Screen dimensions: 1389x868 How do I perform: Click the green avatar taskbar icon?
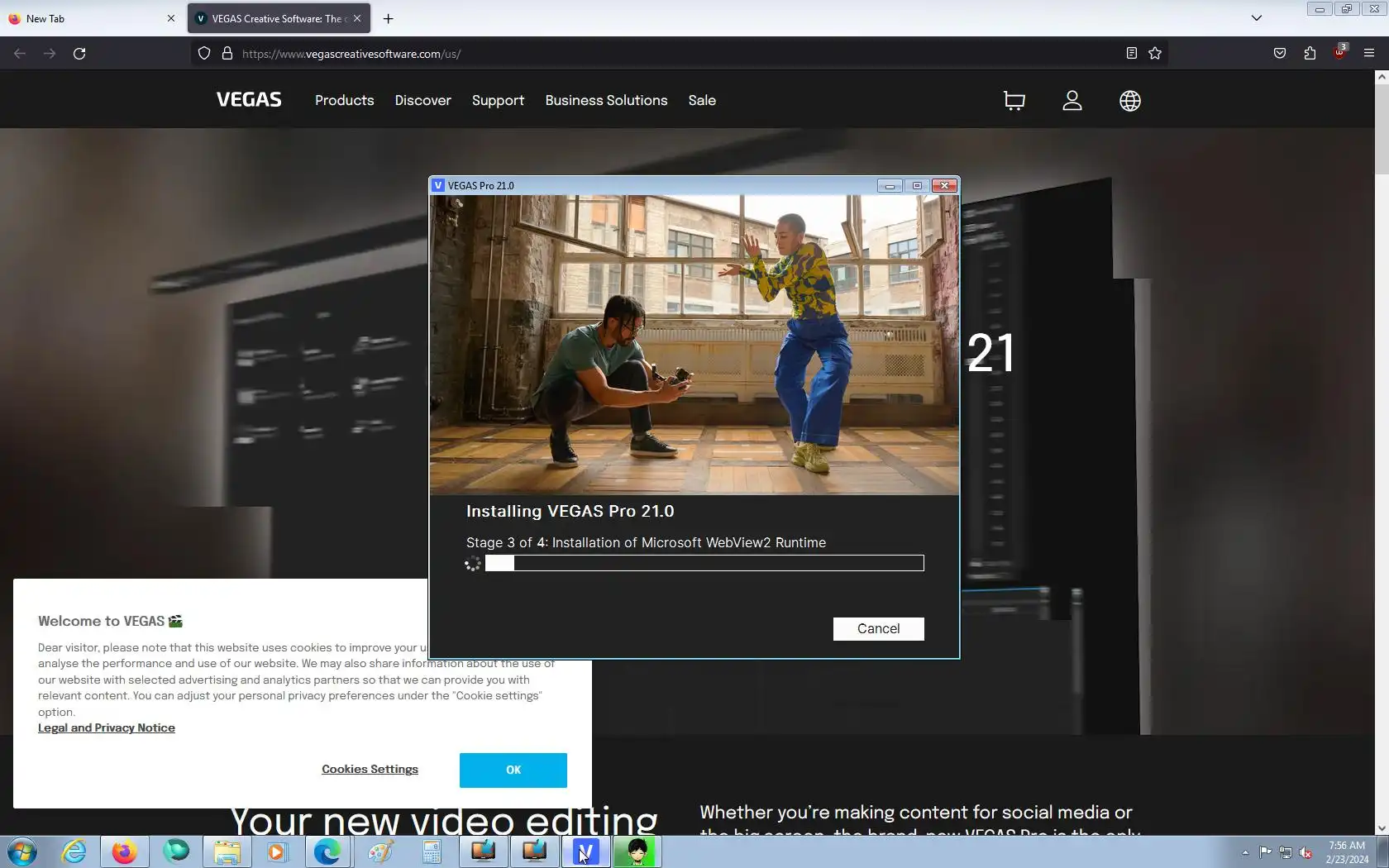tap(637, 851)
